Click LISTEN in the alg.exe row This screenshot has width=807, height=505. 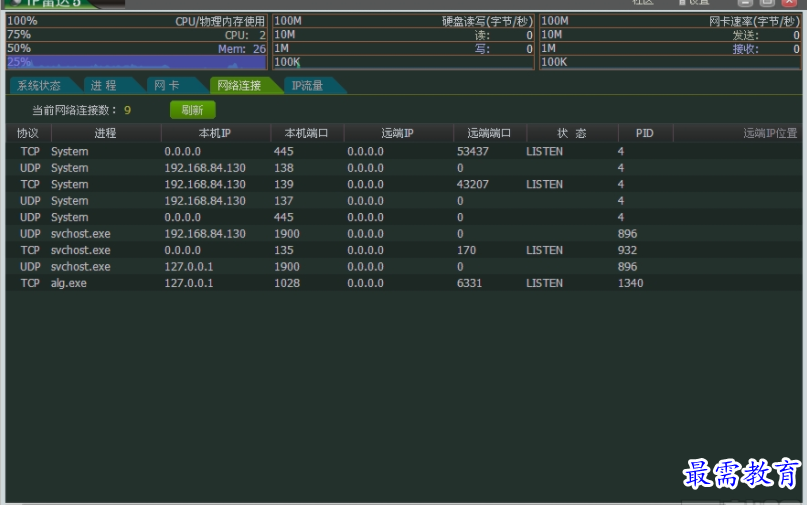tap(545, 283)
